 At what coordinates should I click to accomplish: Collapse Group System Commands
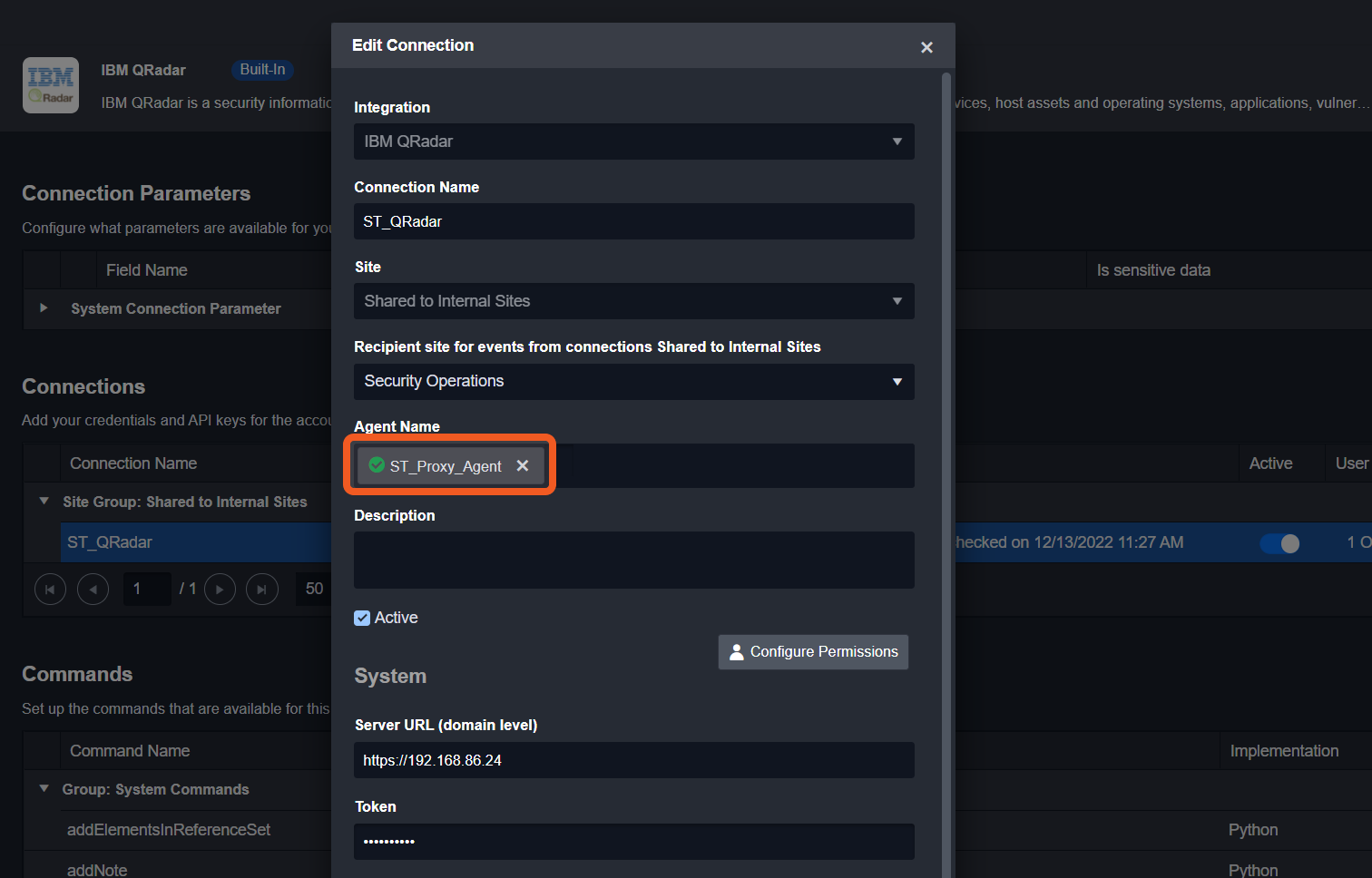(x=44, y=789)
